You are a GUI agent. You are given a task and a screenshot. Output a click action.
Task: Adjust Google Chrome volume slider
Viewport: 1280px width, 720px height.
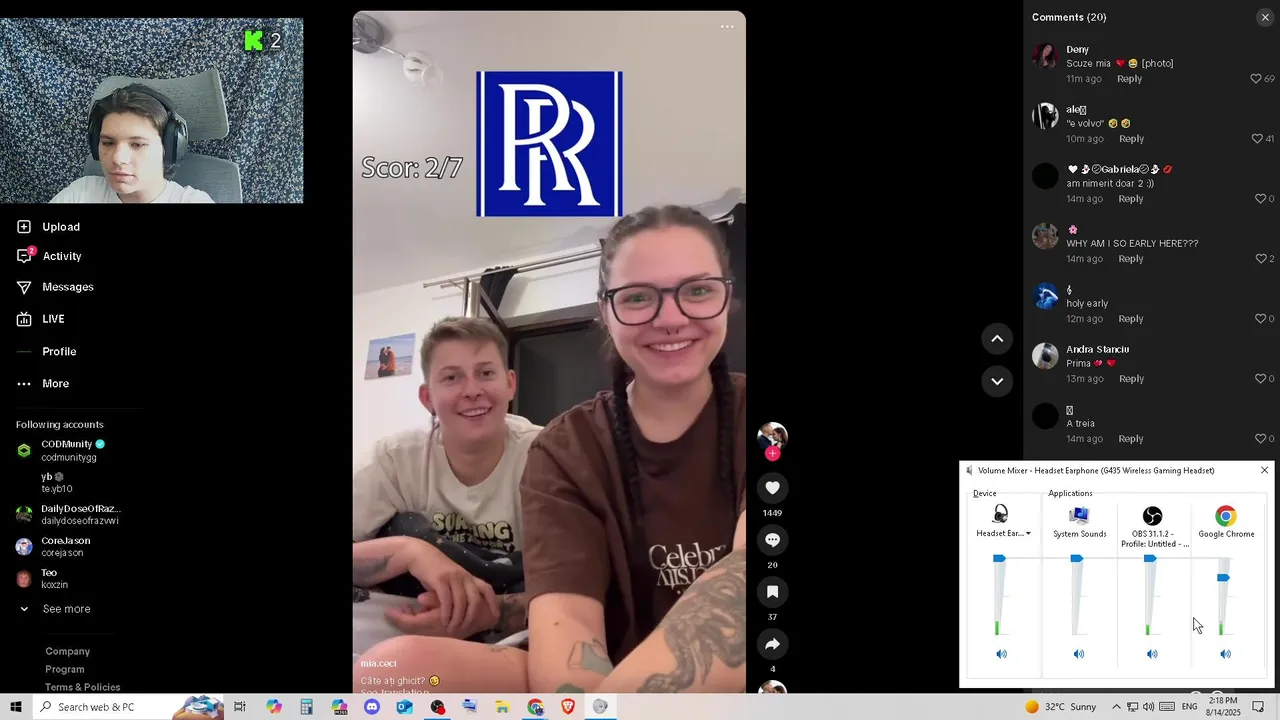(1223, 578)
